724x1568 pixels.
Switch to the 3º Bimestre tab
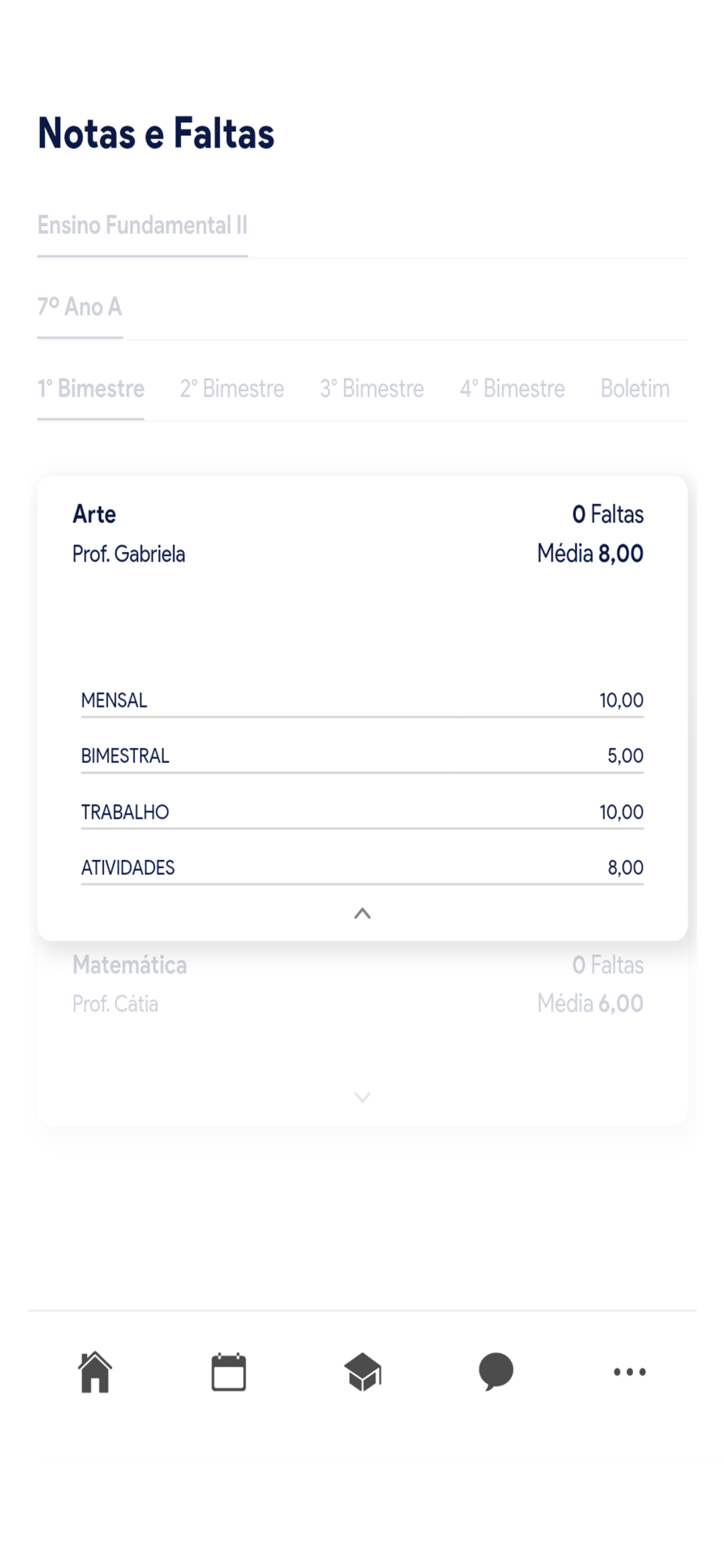pos(372,389)
